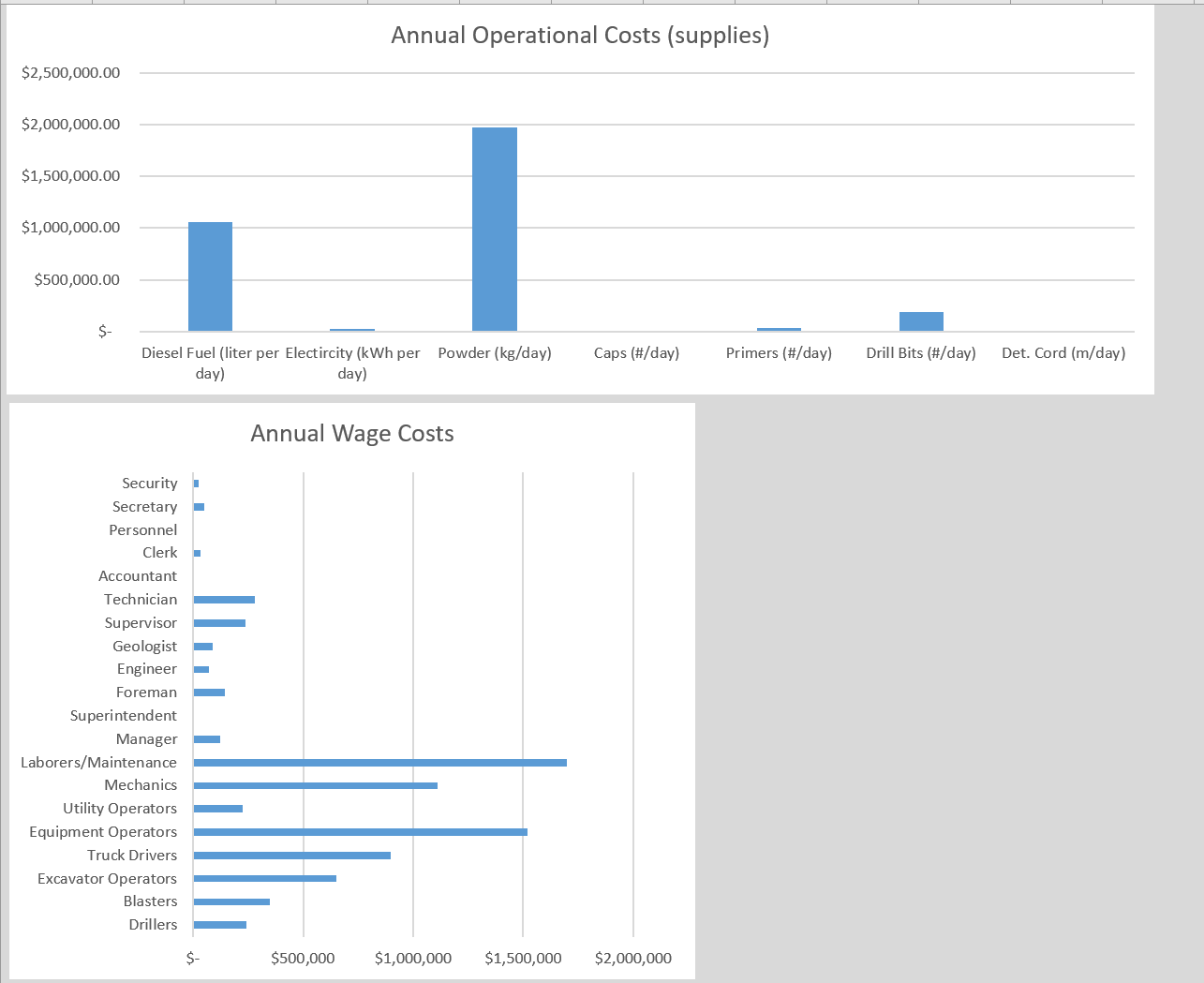The width and height of the screenshot is (1204, 983).
Task: Select the dollar value axis of supplies chart
Action: point(69,201)
